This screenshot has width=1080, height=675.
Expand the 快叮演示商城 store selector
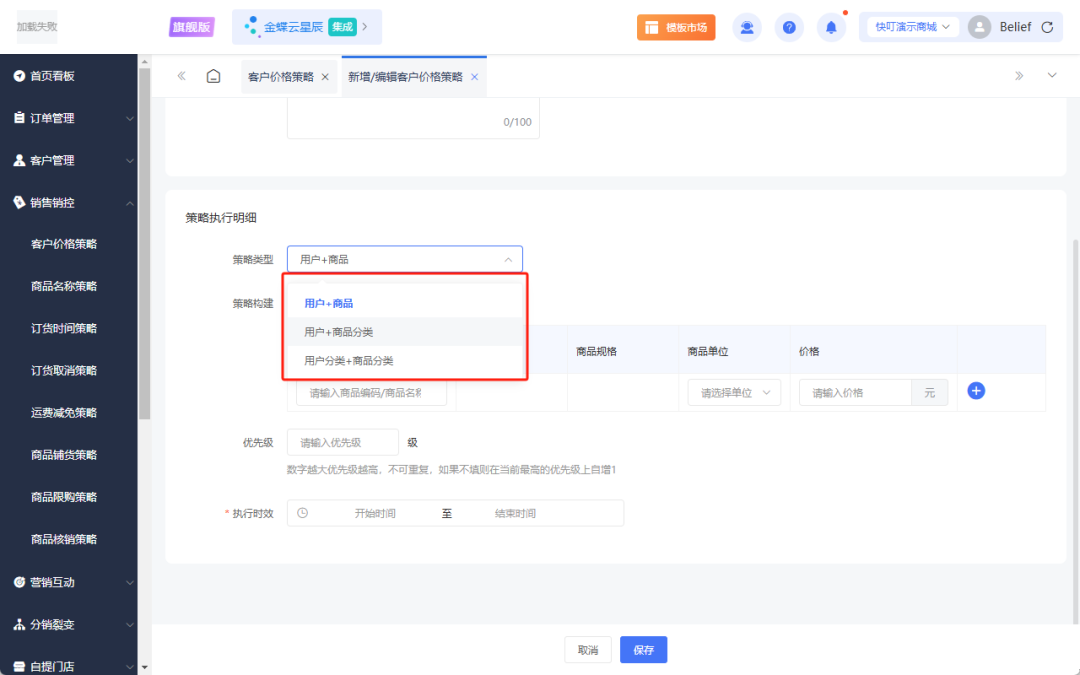911,27
